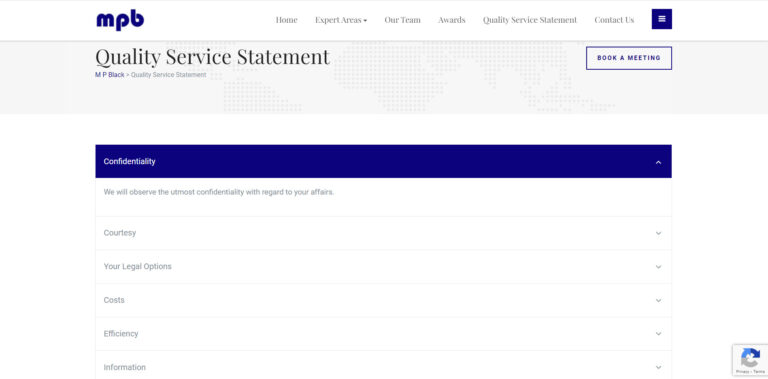Click Book a Meeting button
Image resolution: width=768 pixels, height=379 pixels.
[x=629, y=58]
